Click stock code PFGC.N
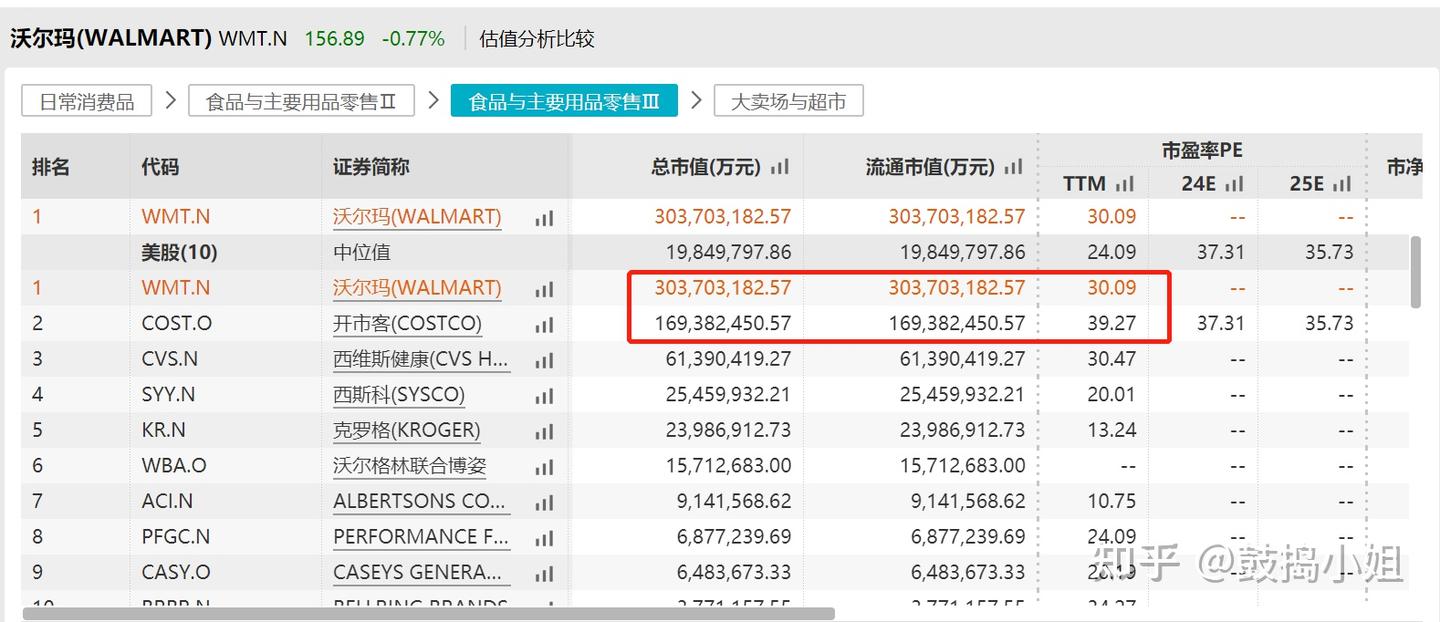The width and height of the screenshot is (1440, 622). [176, 536]
